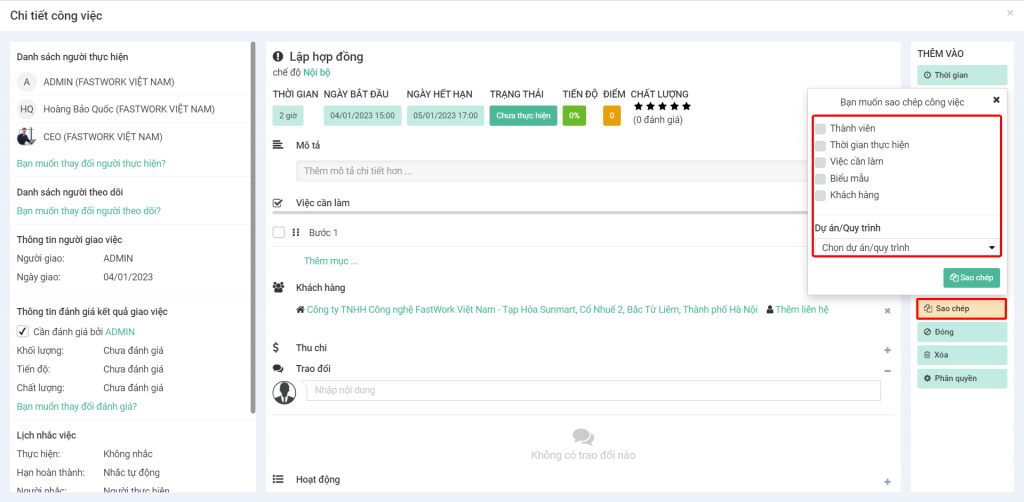This screenshot has width=1024, height=502.
Task: Click the plus icon beside Hoạt động
Action: coord(887,482)
